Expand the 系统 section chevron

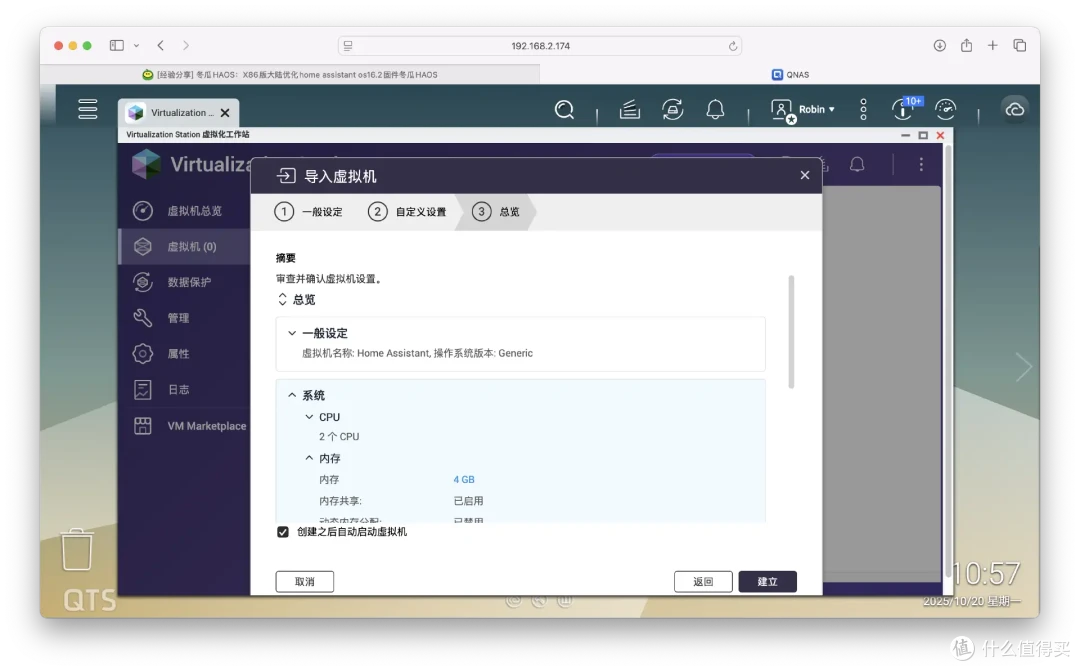pos(292,395)
